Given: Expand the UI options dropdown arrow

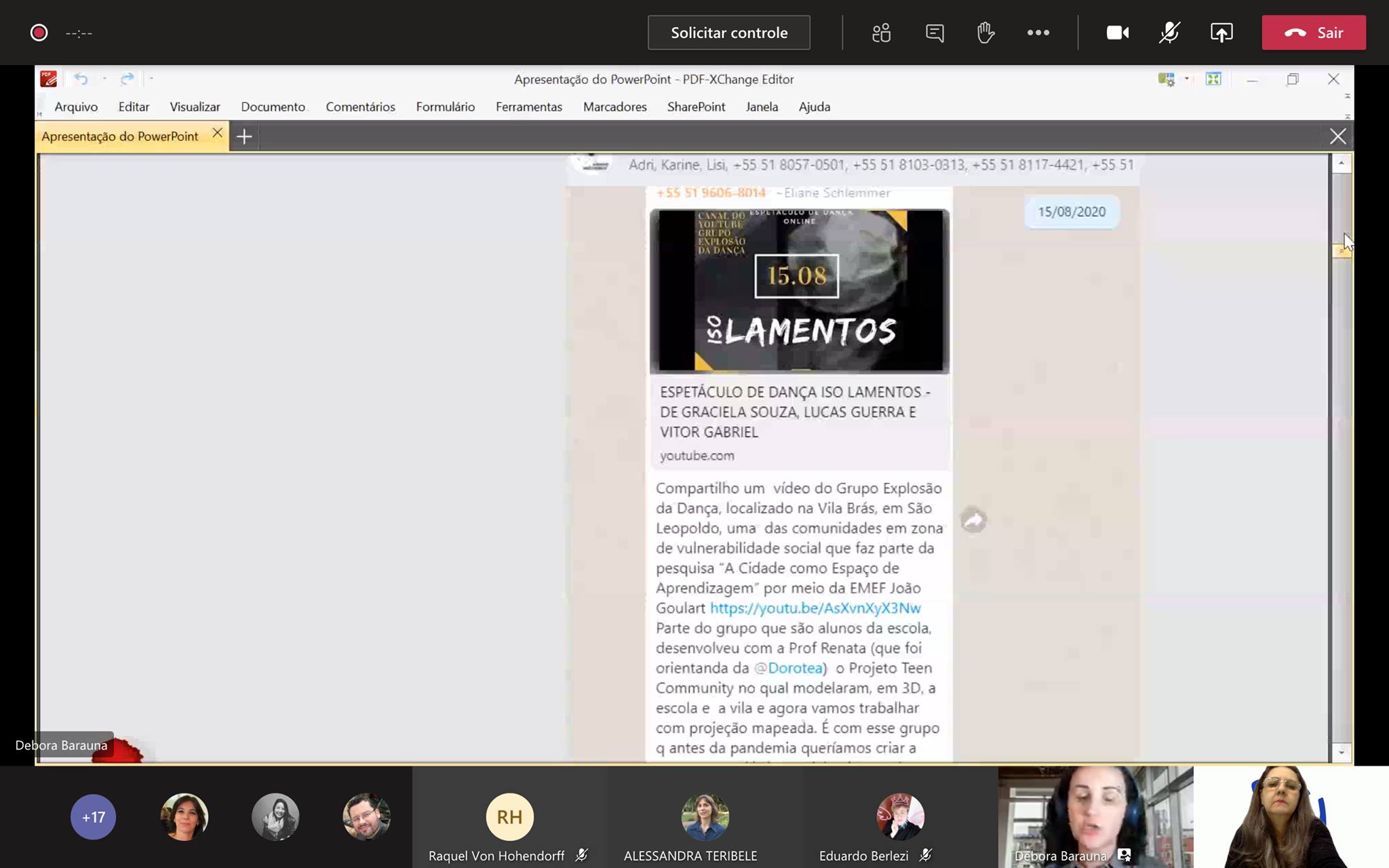Looking at the screenshot, I should (1186, 79).
